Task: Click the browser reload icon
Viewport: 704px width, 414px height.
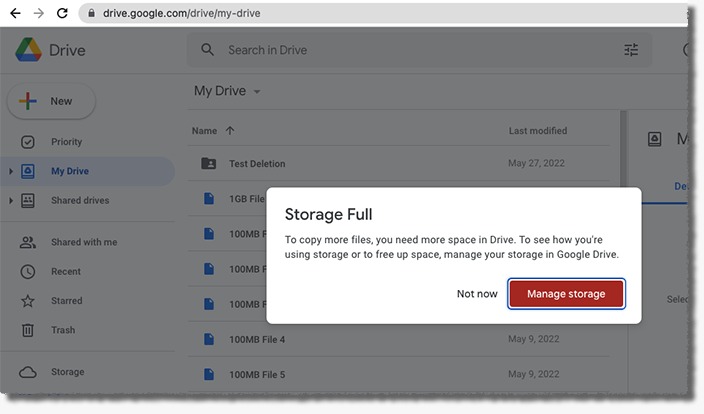Action: click(62, 14)
